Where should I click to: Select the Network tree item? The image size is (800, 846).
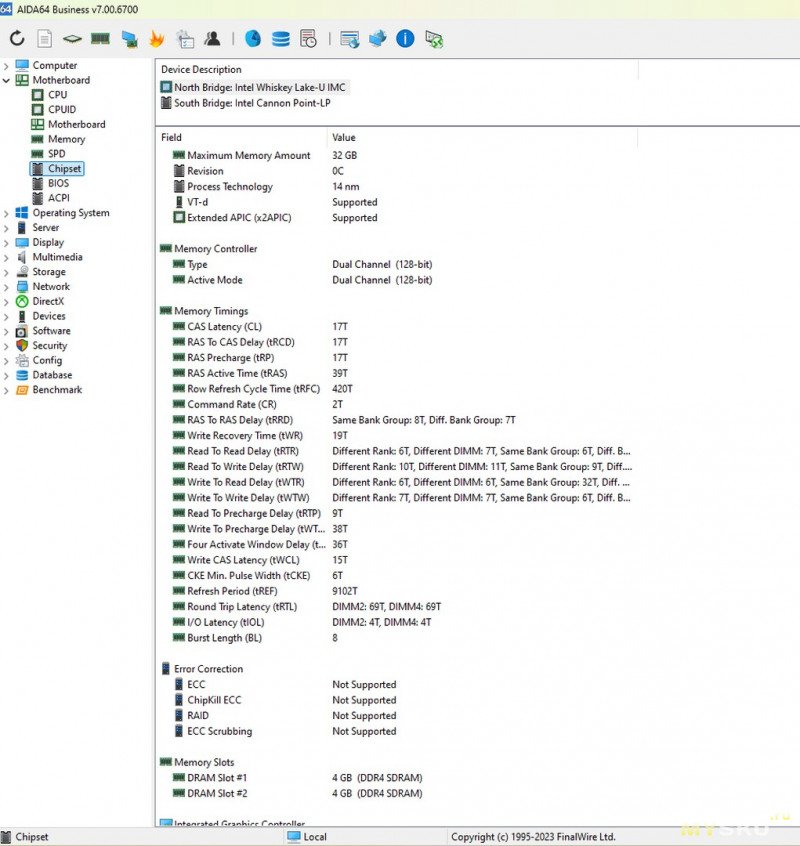(x=51, y=286)
